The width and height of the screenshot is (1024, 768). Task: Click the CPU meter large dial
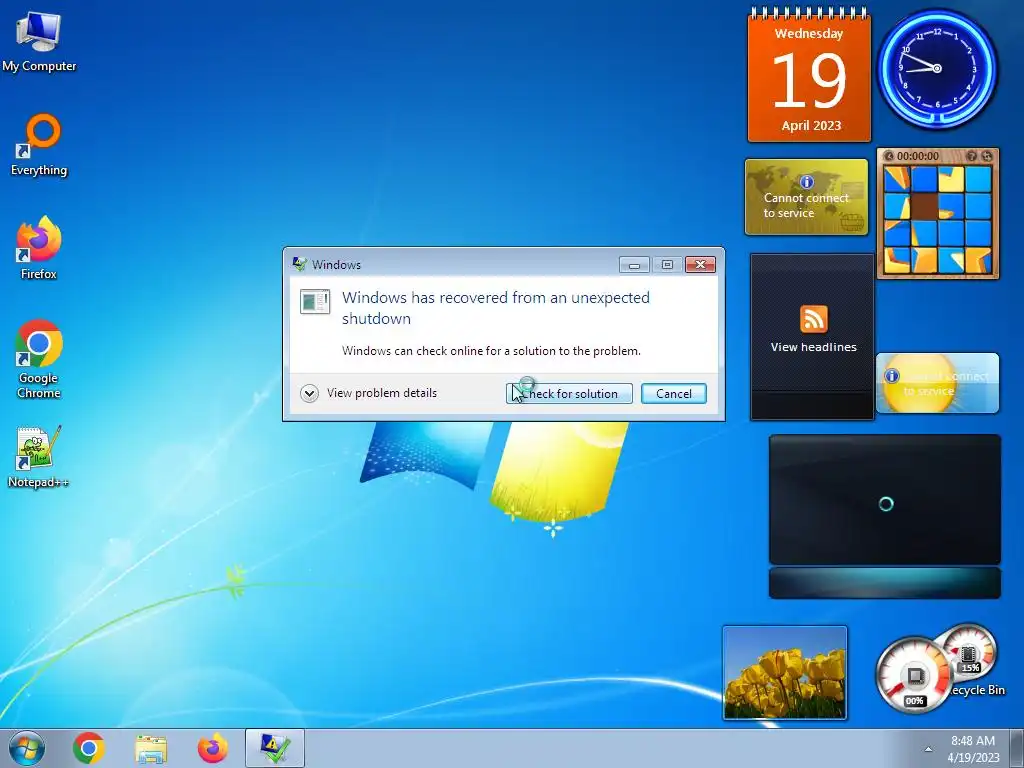click(x=914, y=676)
